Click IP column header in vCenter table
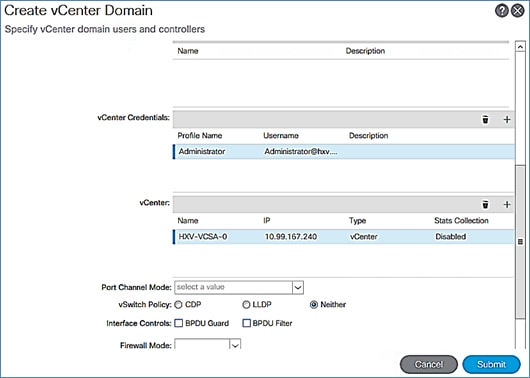 [267, 220]
